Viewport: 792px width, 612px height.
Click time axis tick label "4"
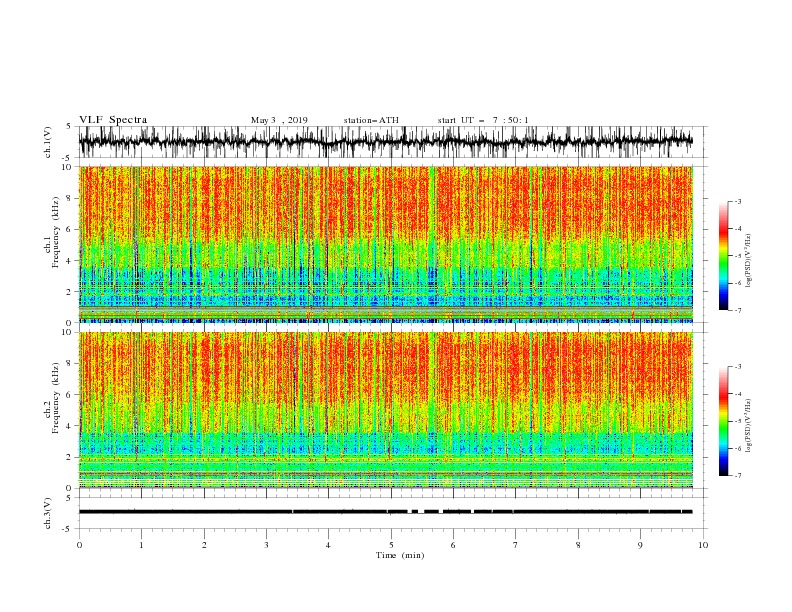pyautogui.click(x=328, y=545)
